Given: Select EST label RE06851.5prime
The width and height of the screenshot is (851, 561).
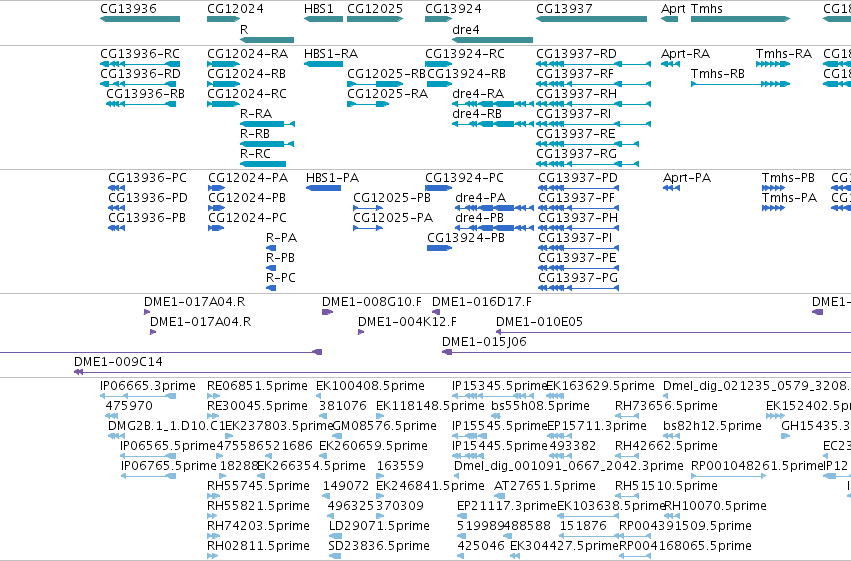Looking at the screenshot, I should point(257,386).
